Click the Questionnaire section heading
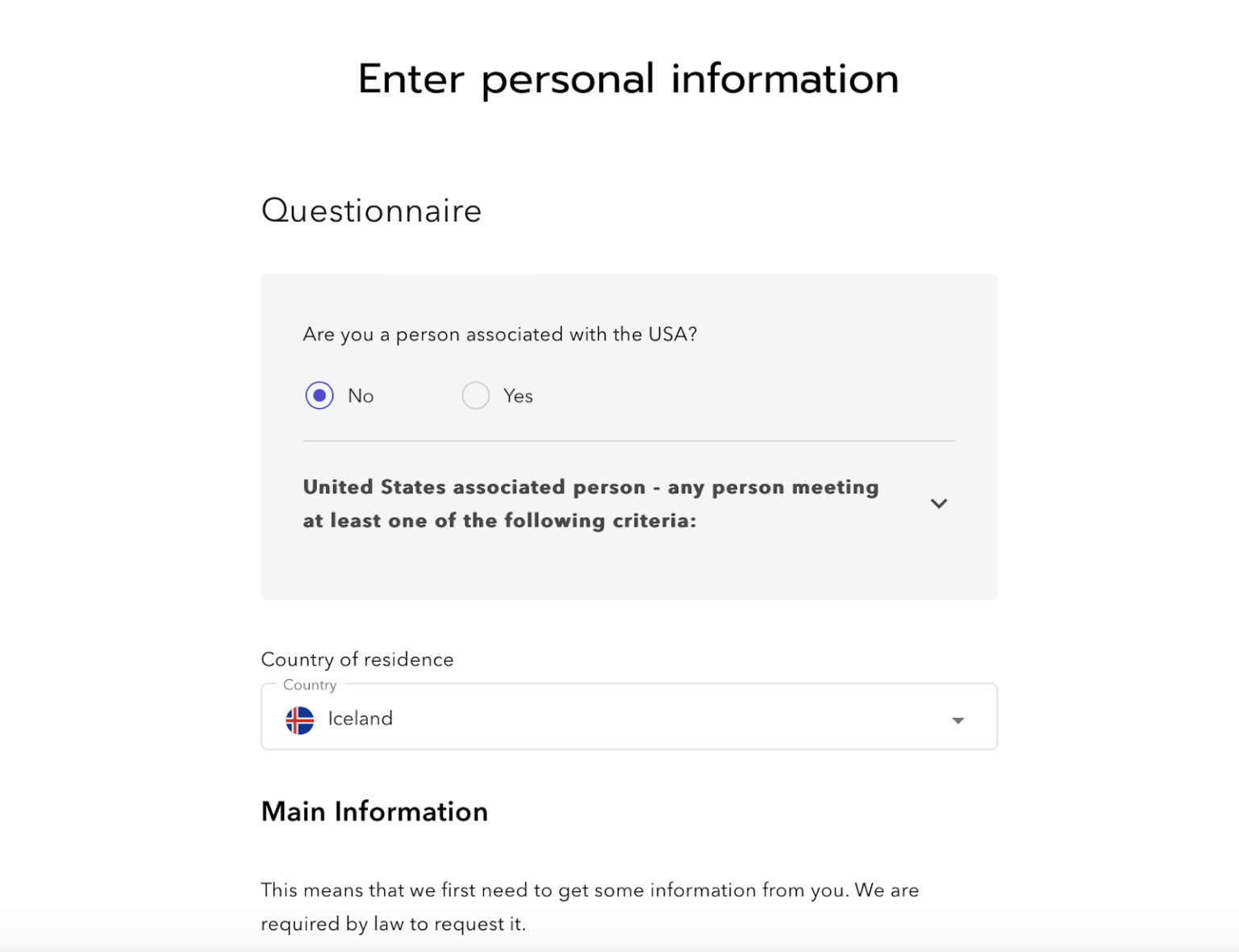The width and height of the screenshot is (1239, 952). 371,211
